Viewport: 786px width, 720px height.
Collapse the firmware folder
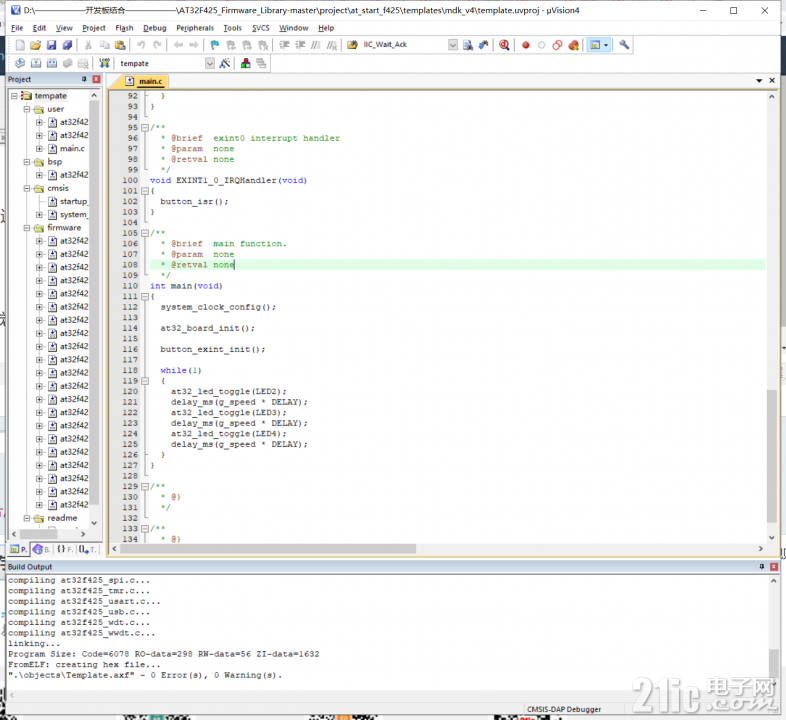pyautogui.click(x=27, y=228)
